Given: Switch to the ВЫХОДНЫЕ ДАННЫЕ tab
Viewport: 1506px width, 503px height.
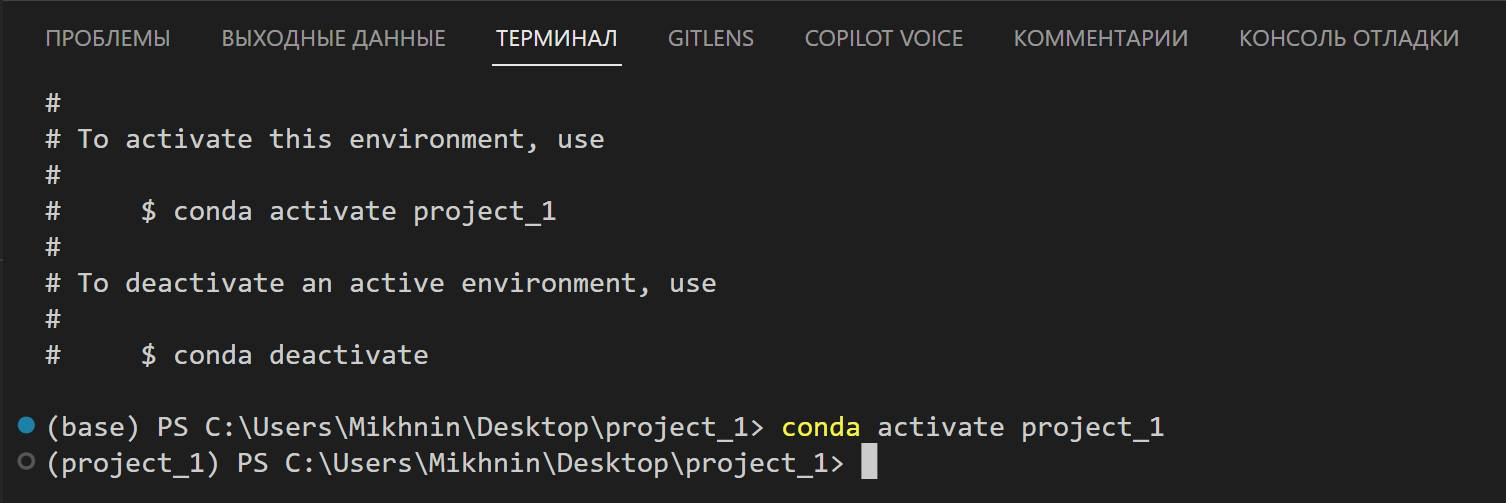Looking at the screenshot, I should [333, 39].
